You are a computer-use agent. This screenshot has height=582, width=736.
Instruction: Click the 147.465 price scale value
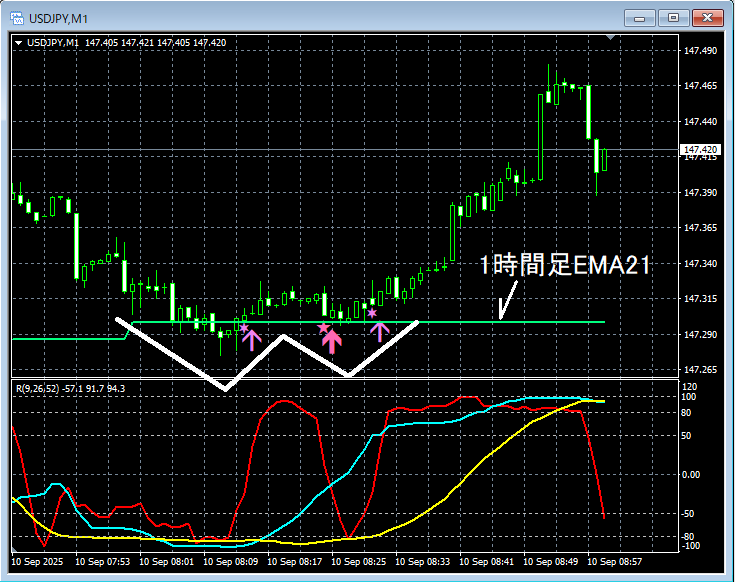[700, 86]
